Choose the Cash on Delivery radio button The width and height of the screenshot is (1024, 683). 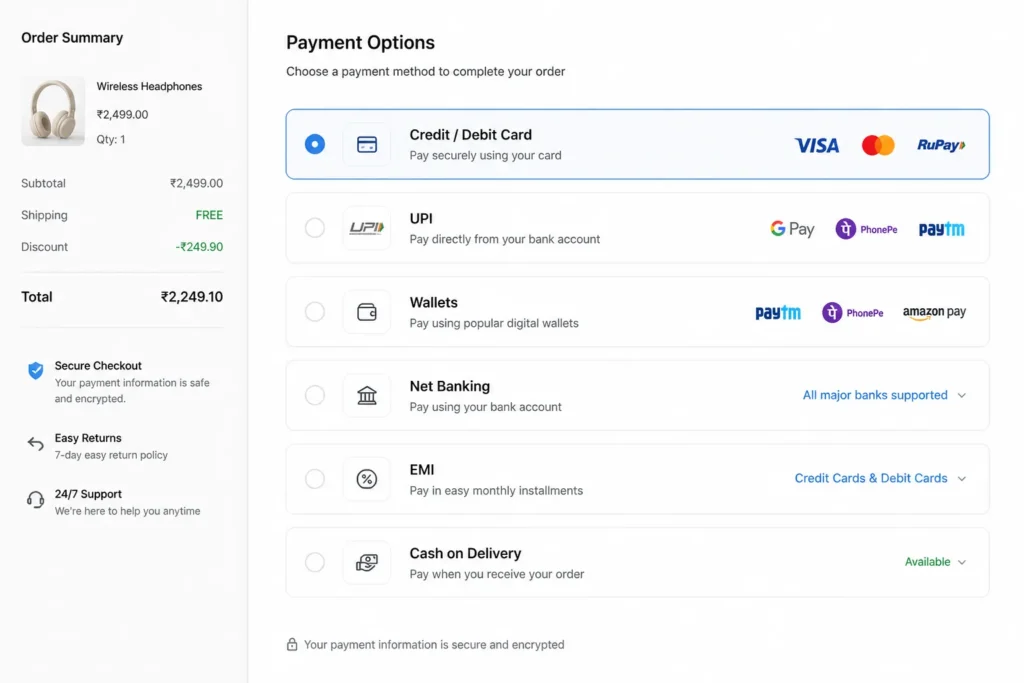point(315,562)
